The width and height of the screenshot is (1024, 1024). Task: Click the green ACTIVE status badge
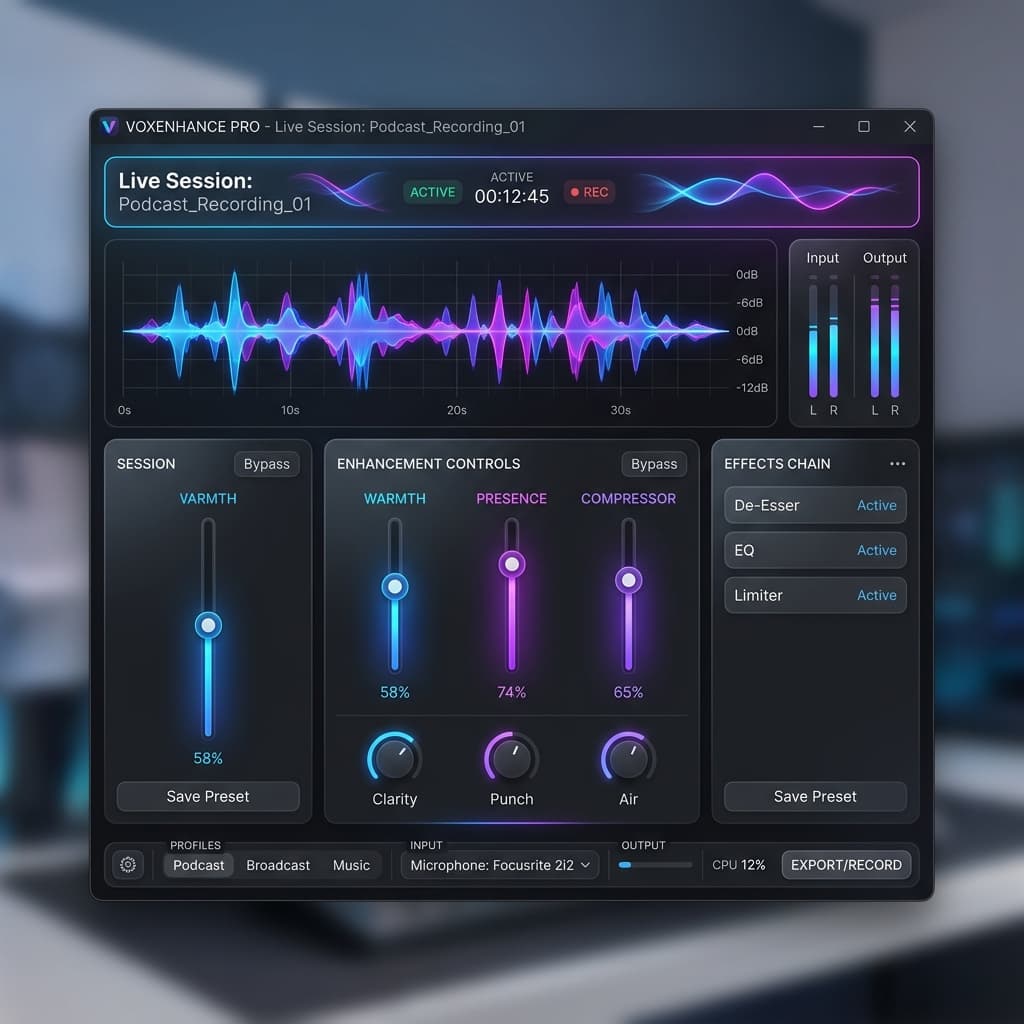[x=432, y=192]
